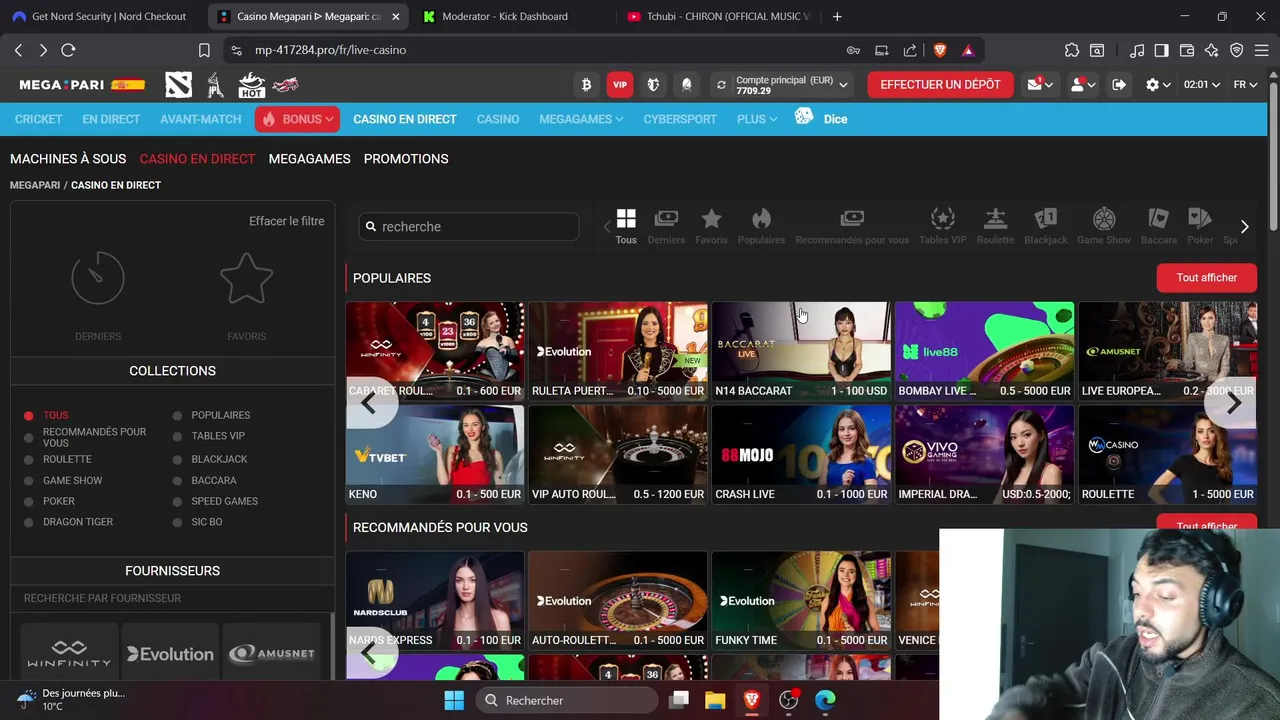
Task: Select the Populaires flame category icon
Action: (x=761, y=226)
